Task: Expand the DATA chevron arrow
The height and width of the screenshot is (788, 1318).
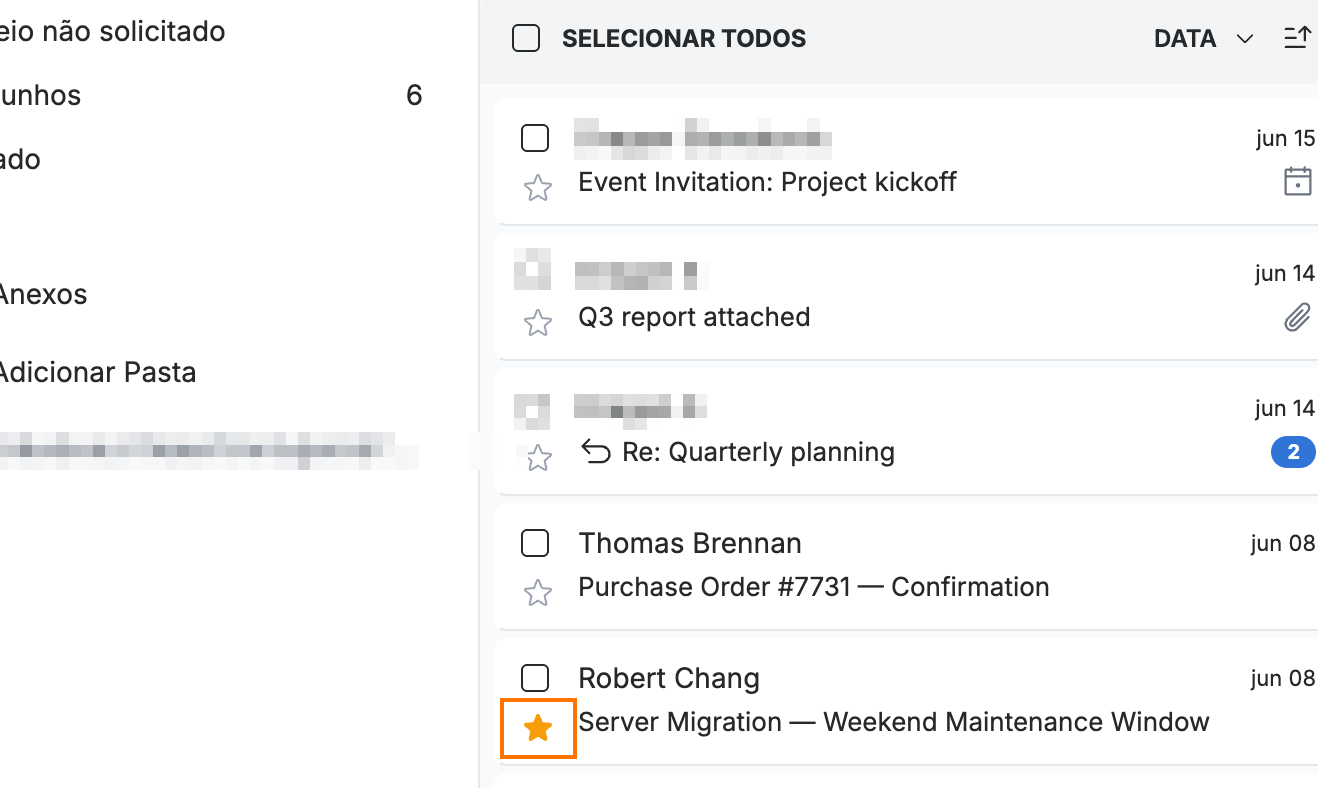Action: 1245,39
